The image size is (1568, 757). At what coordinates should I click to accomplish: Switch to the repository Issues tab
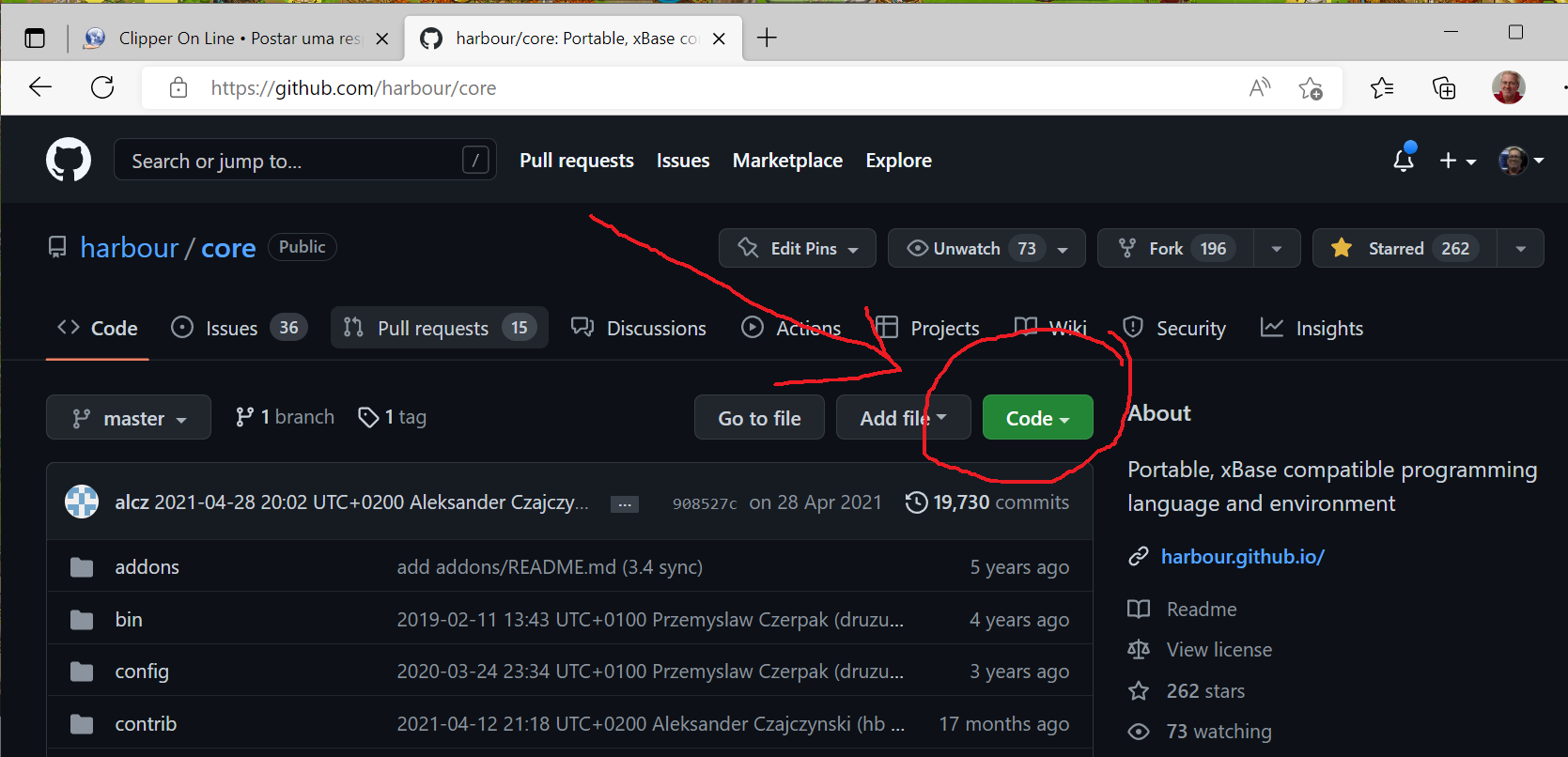tap(239, 328)
